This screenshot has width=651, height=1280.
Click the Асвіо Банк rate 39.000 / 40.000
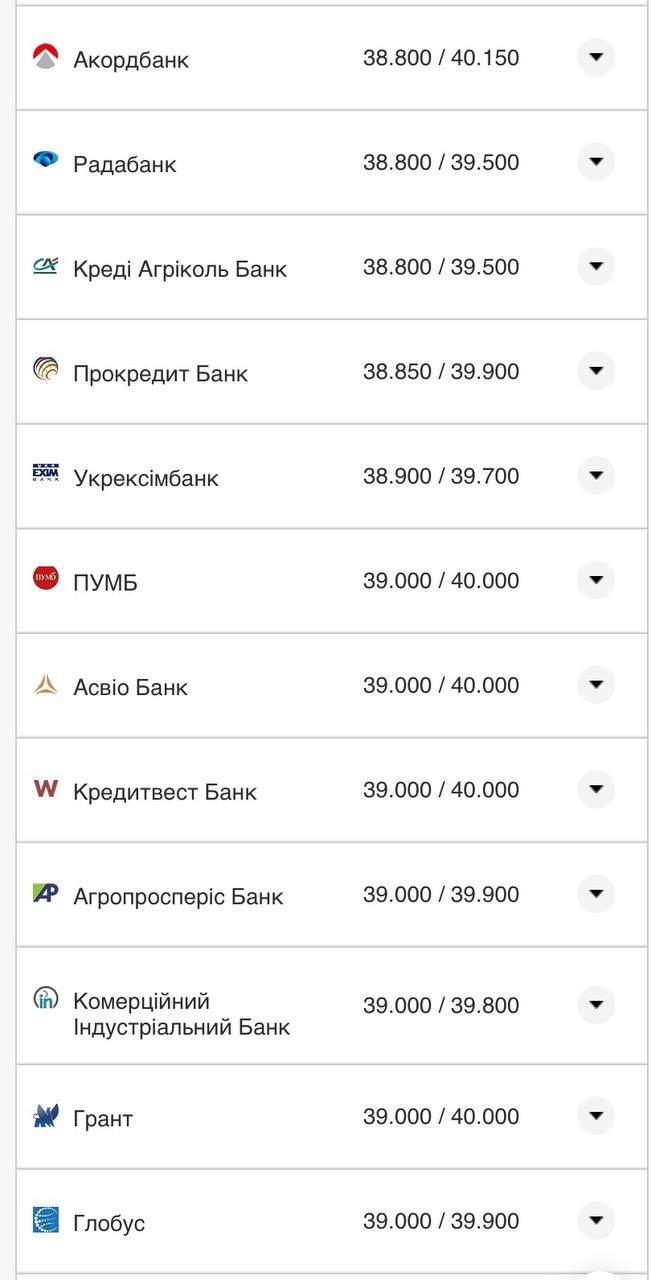441,685
